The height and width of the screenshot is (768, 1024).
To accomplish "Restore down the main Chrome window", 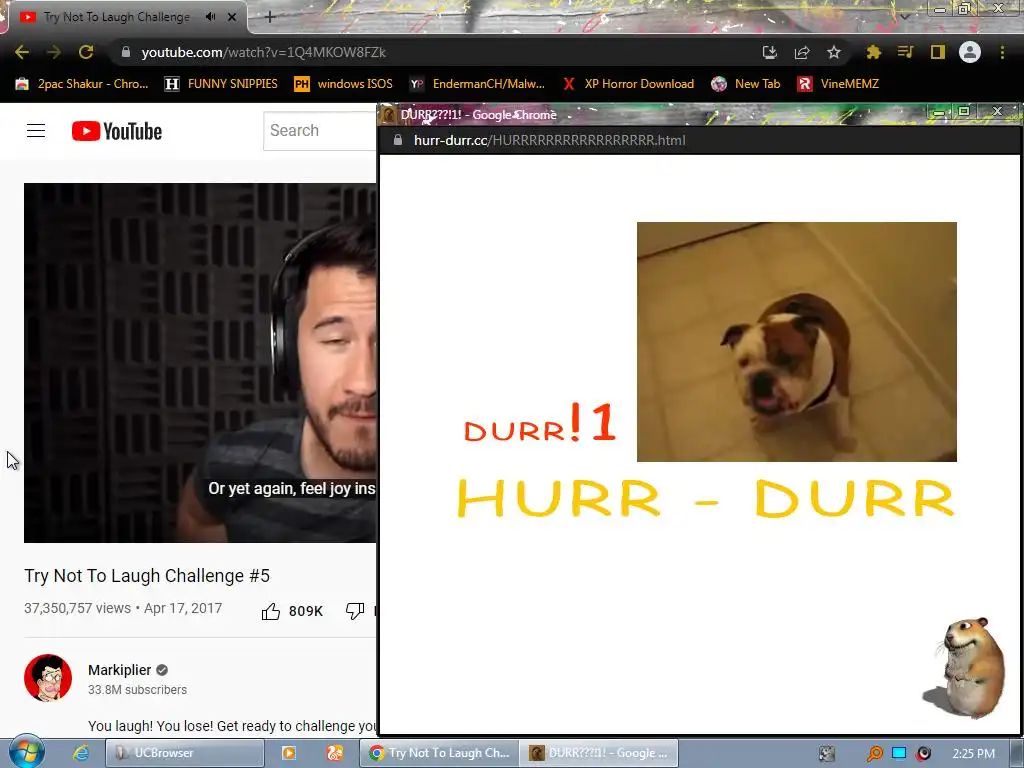I will pos(964,9).
